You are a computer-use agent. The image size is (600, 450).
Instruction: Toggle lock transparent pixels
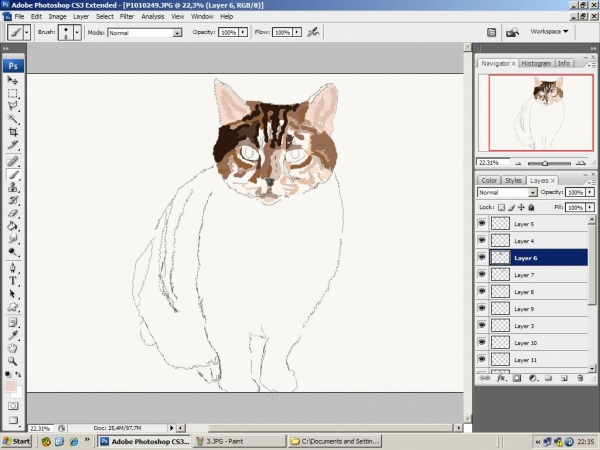[501, 207]
